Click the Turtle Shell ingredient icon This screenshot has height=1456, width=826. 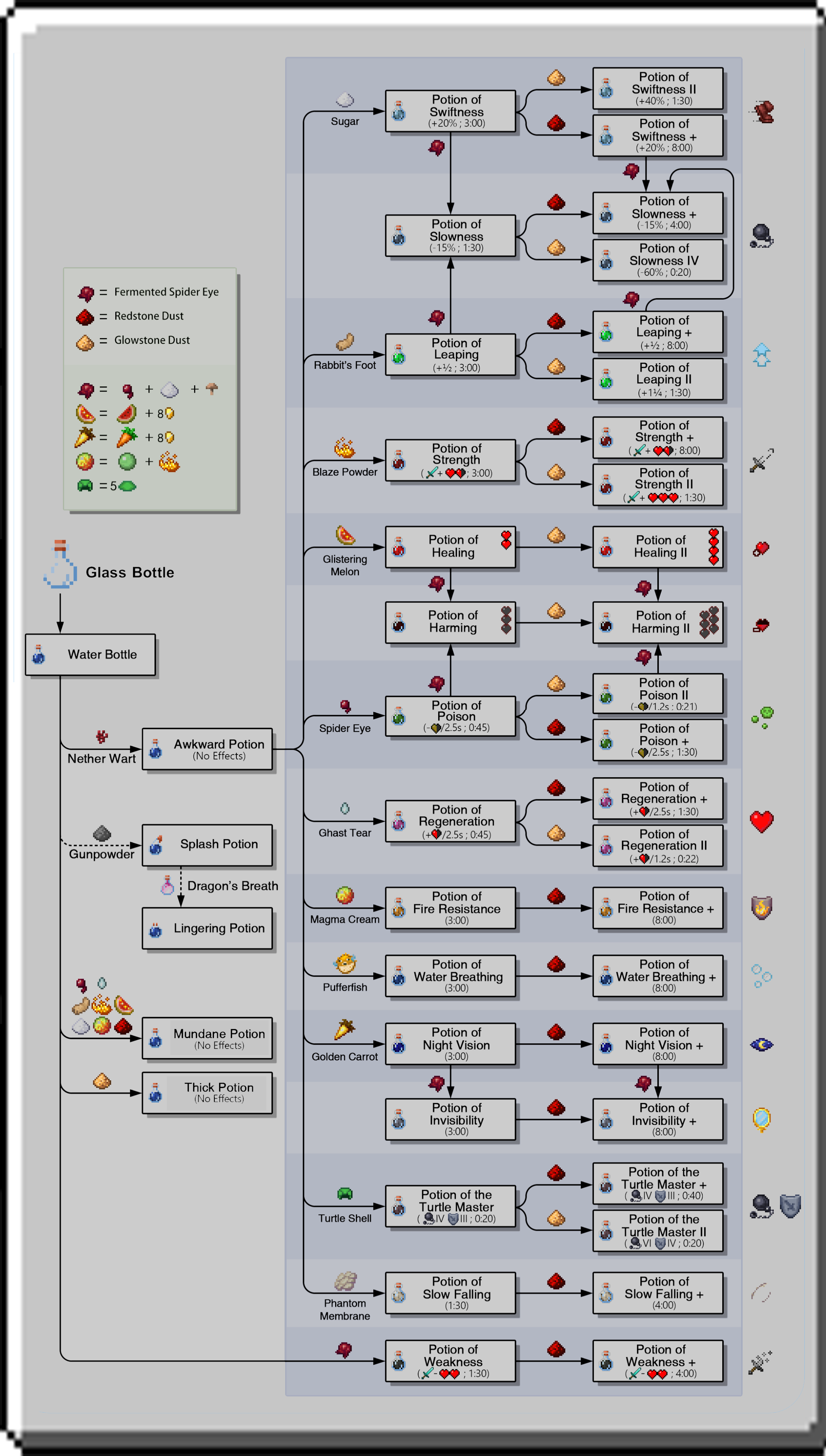[345, 1193]
